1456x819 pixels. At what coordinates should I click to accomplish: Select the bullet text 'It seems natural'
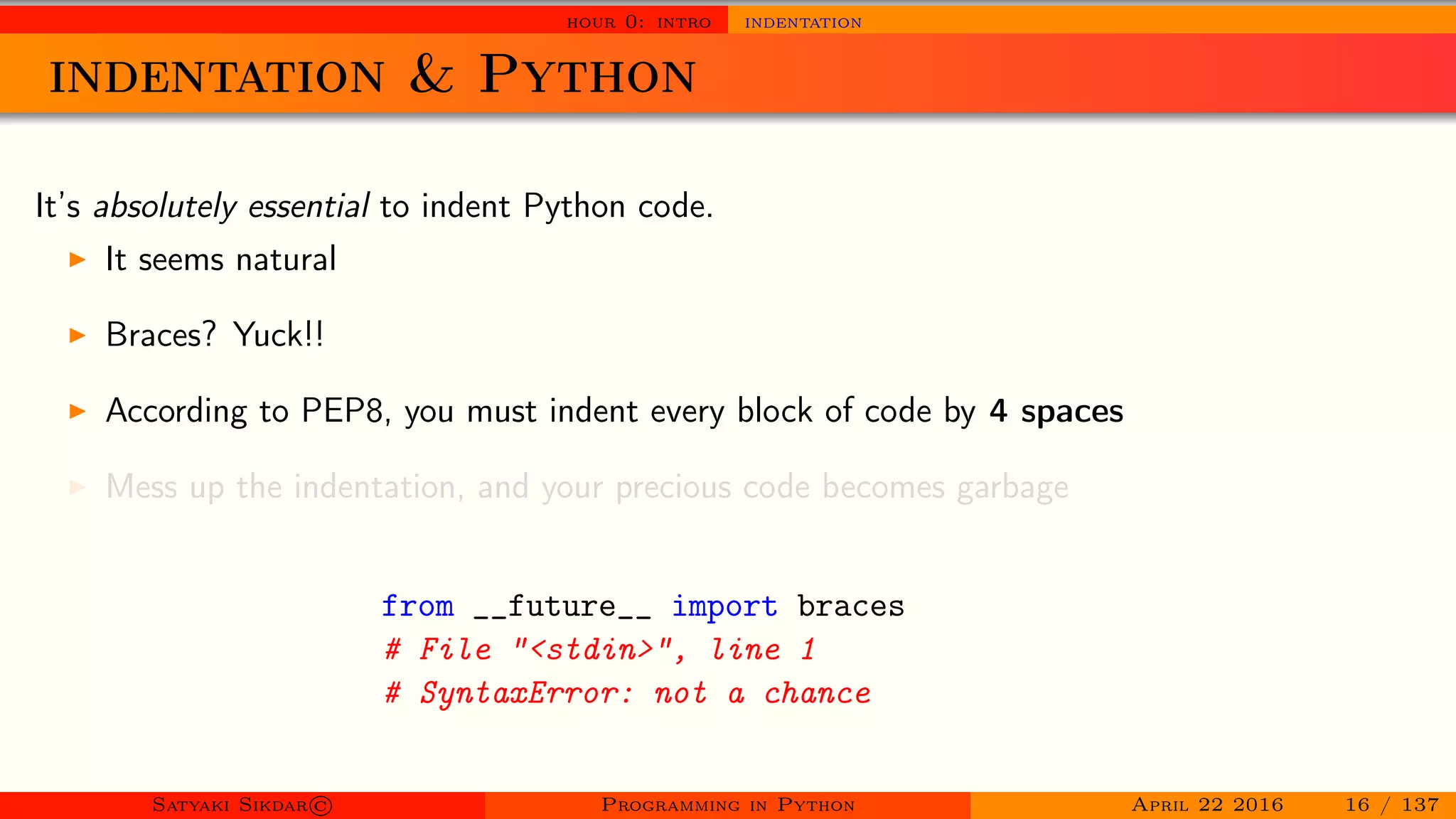tap(220, 259)
